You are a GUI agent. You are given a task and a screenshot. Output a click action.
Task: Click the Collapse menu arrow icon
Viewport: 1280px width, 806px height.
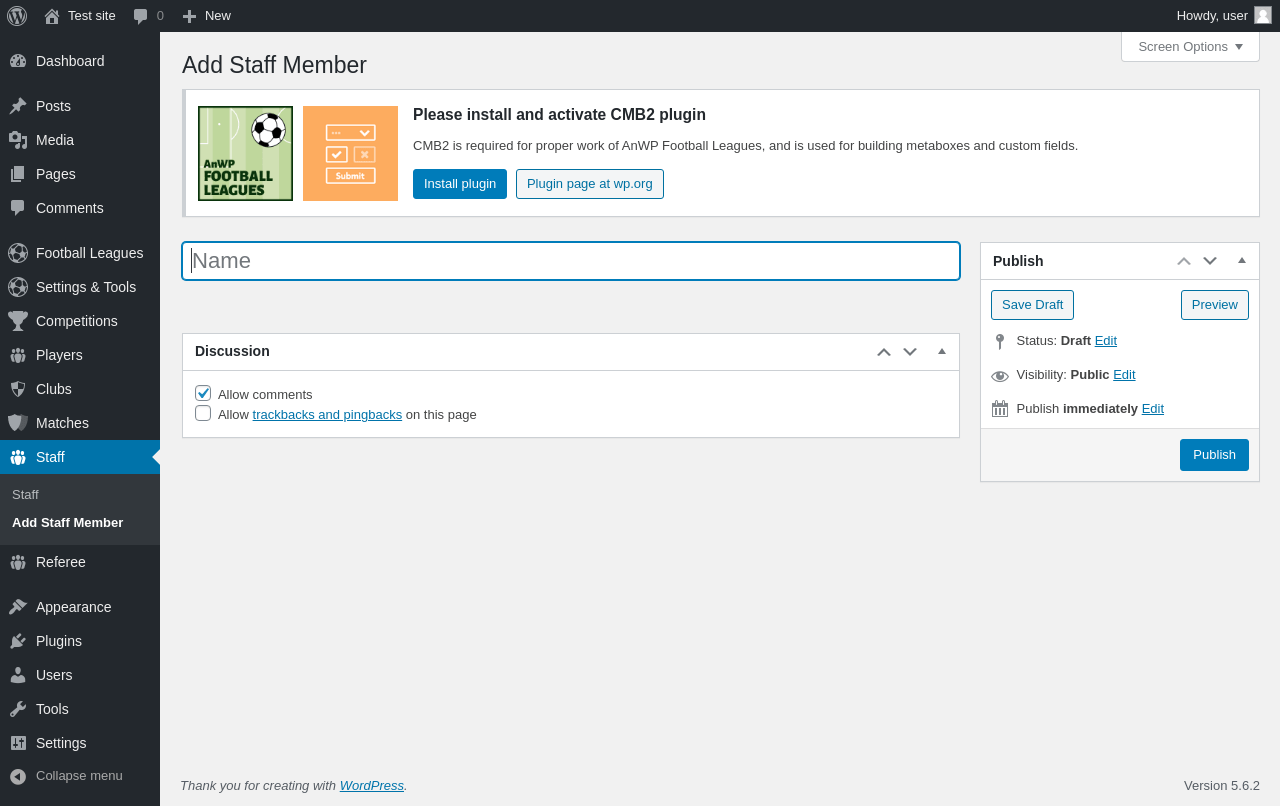[x=18, y=776]
